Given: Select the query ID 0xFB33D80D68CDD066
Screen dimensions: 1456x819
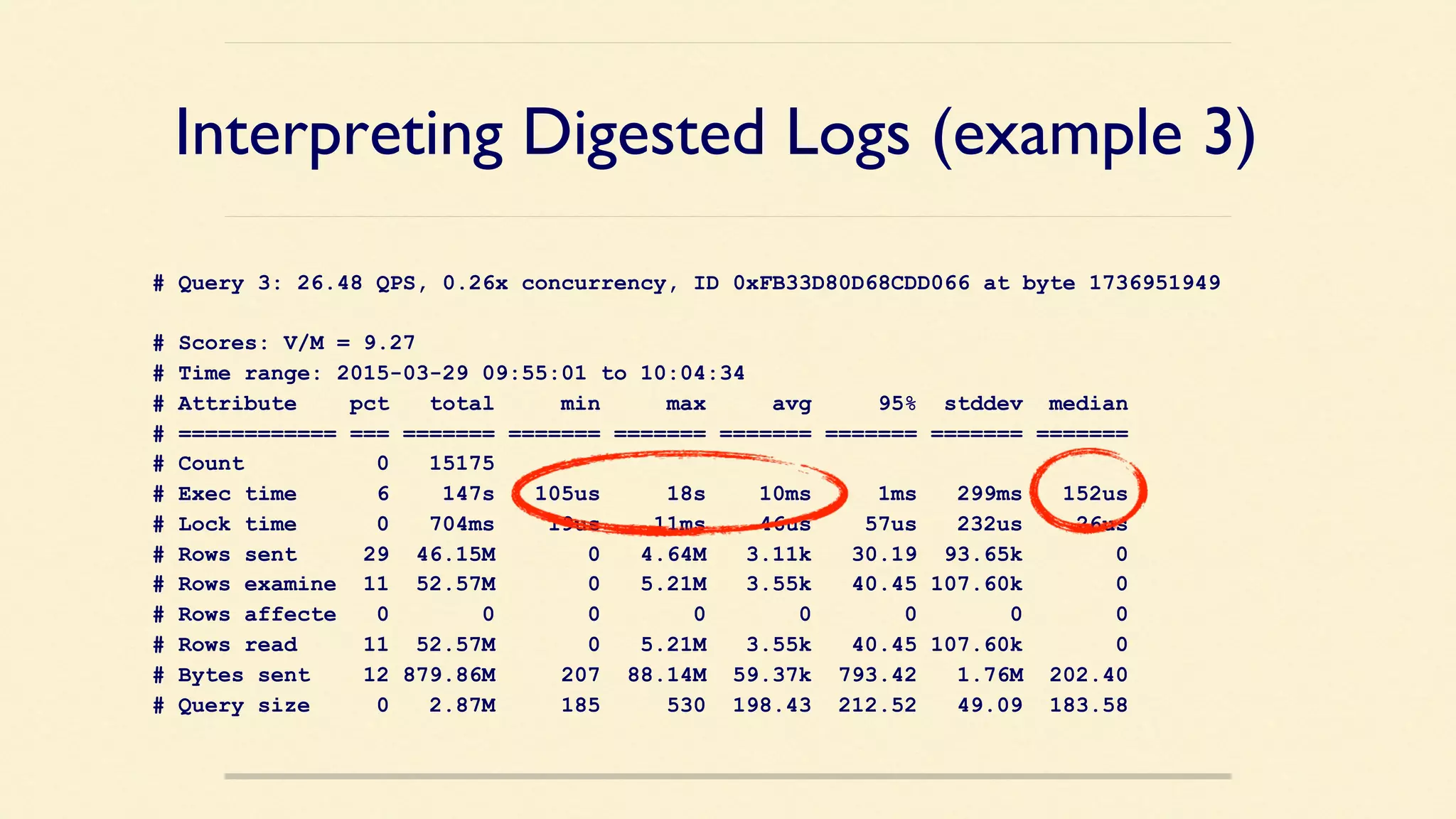Looking at the screenshot, I should click(x=852, y=283).
